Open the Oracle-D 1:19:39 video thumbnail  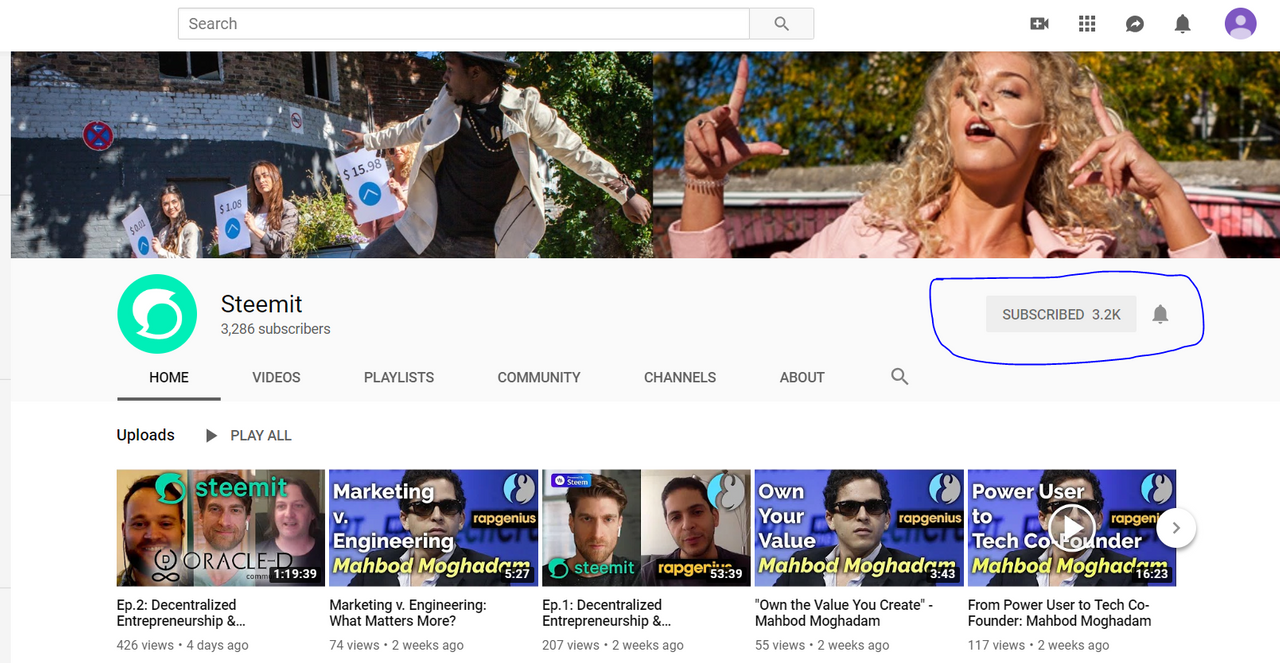(x=221, y=528)
